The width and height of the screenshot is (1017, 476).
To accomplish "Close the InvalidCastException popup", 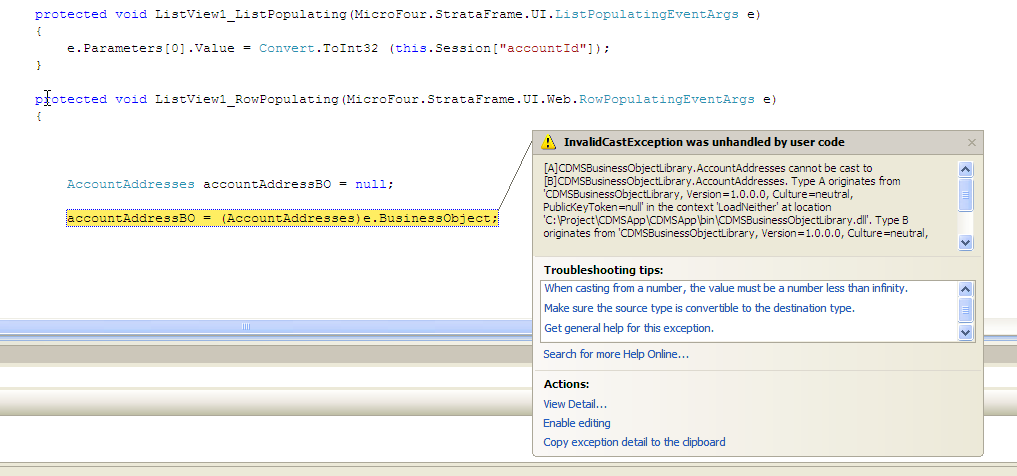I will 971,143.
